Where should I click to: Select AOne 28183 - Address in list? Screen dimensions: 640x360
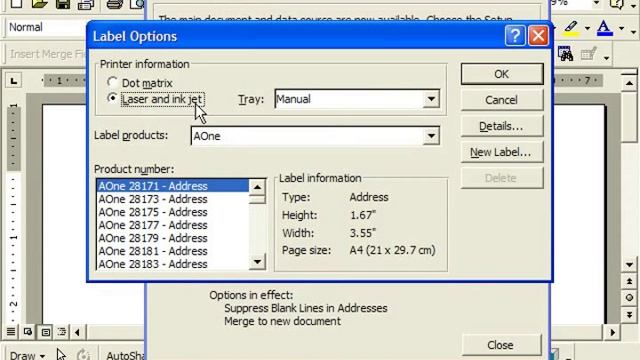click(173, 264)
